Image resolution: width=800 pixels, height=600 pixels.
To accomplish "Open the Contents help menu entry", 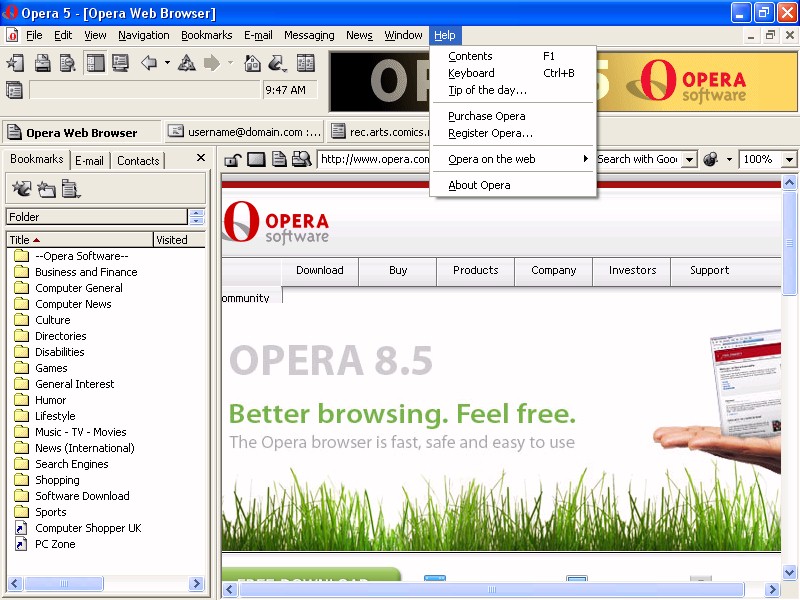I will tap(513, 56).
